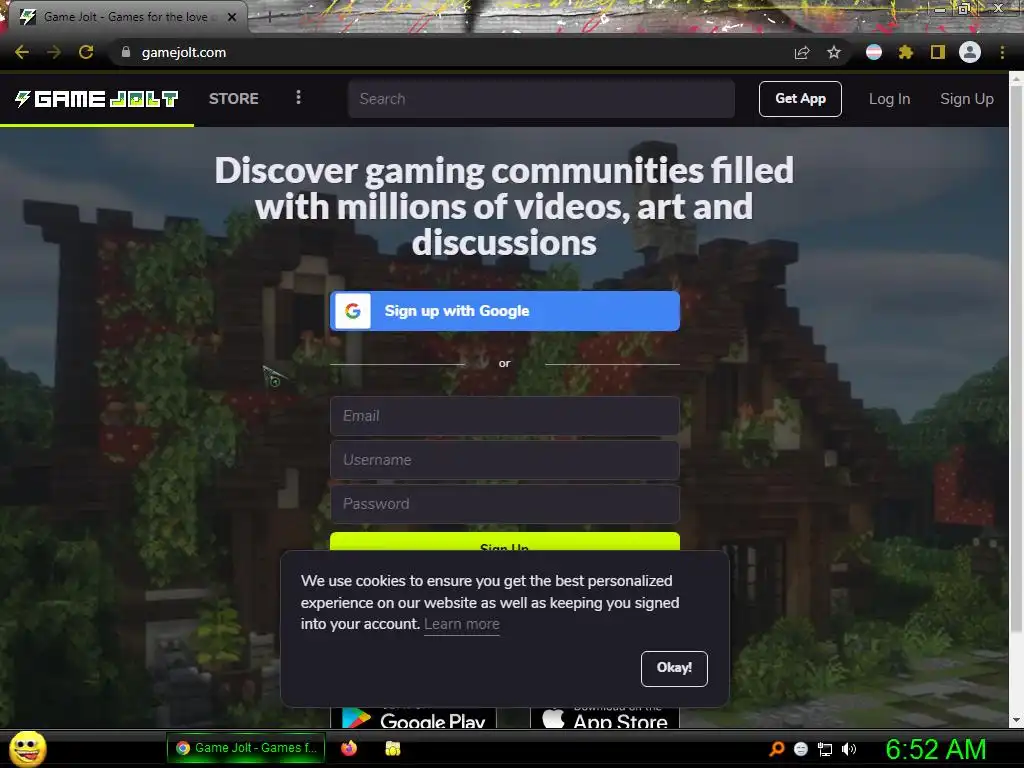
Task: Open the yellow file manager taskbar icon
Action: (392, 748)
